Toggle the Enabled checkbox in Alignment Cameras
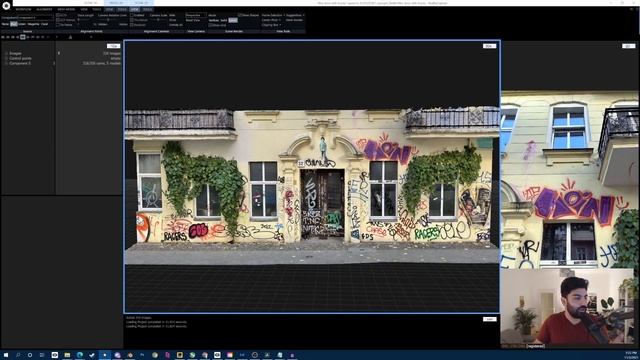Viewport: 640px width, 360px height. click(x=132, y=15)
